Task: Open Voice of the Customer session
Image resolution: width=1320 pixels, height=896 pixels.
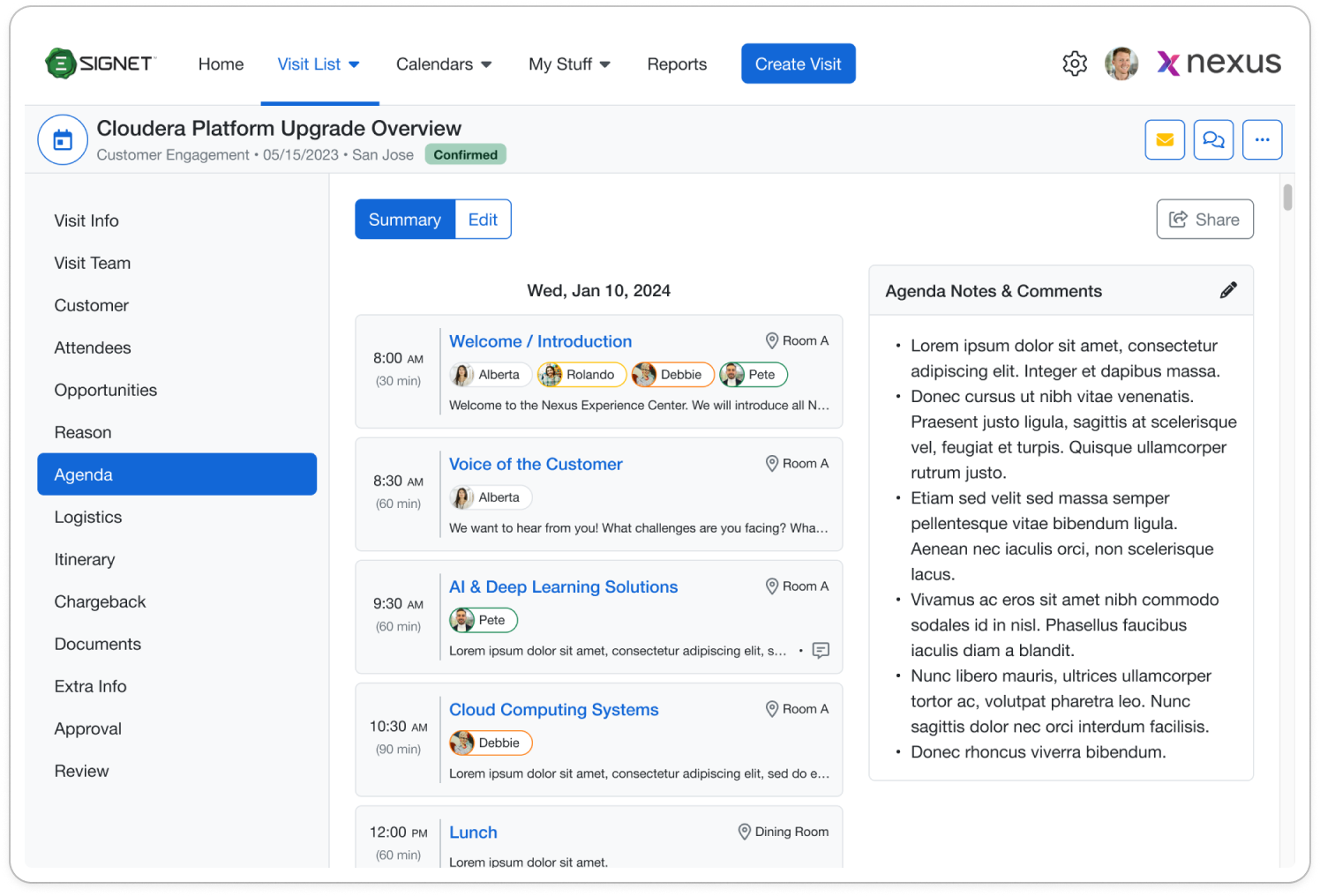Action: (536, 464)
